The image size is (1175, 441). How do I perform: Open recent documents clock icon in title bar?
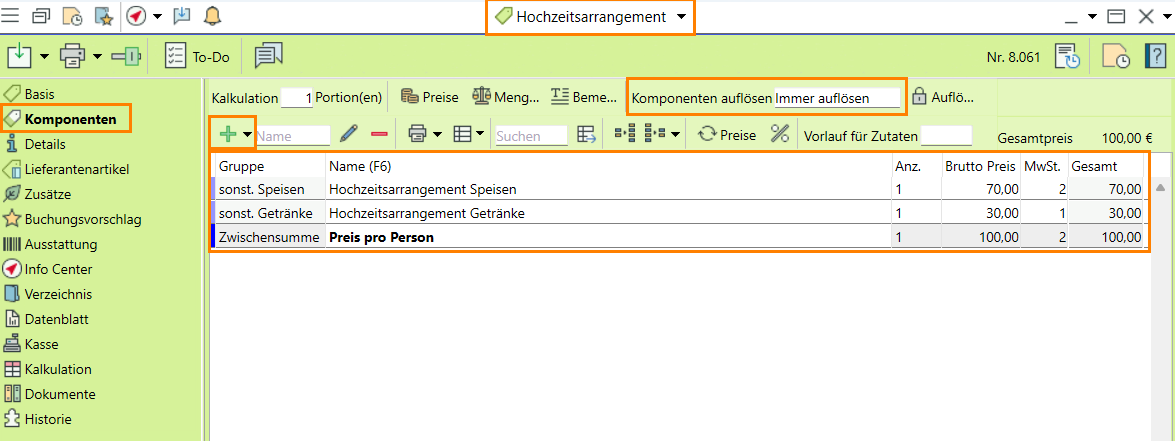[72, 16]
